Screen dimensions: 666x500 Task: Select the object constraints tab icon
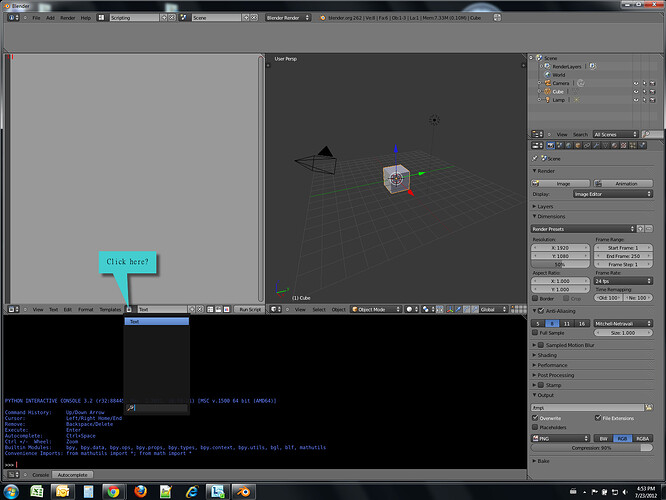(587, 145)
